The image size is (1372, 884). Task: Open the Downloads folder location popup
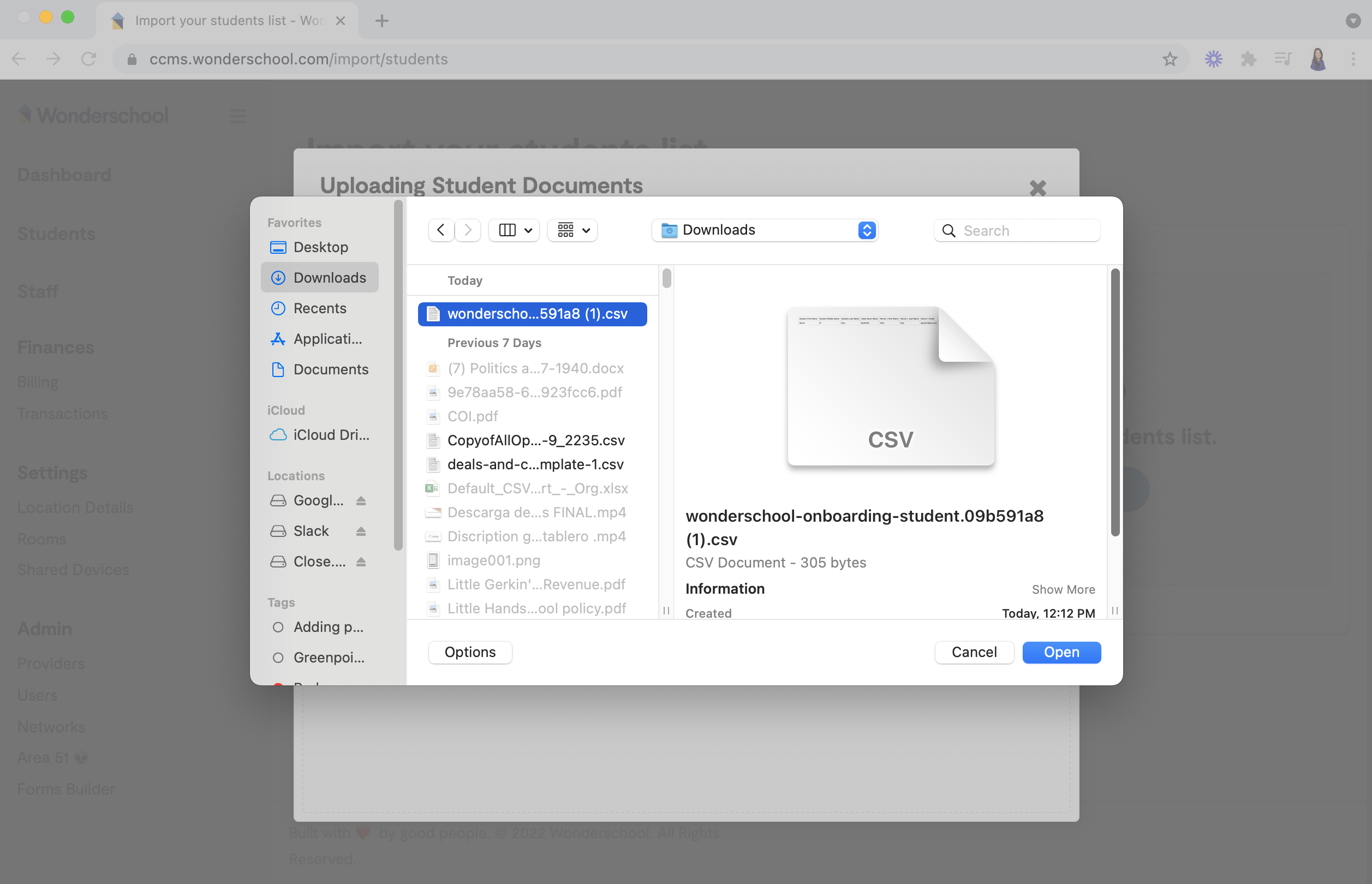pyautogui.click(x=765, y=230)
